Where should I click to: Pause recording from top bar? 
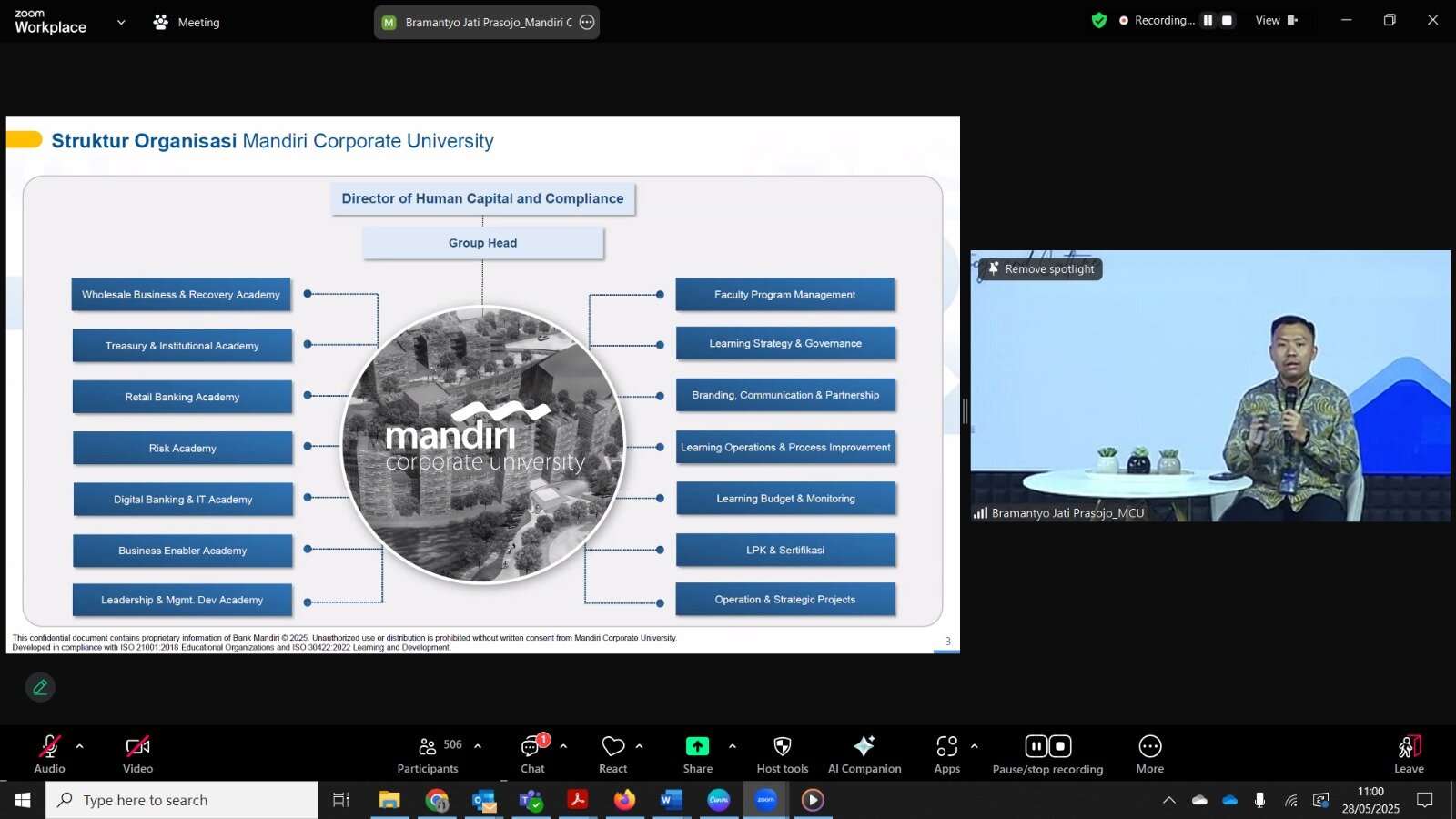click(1208, 20)
